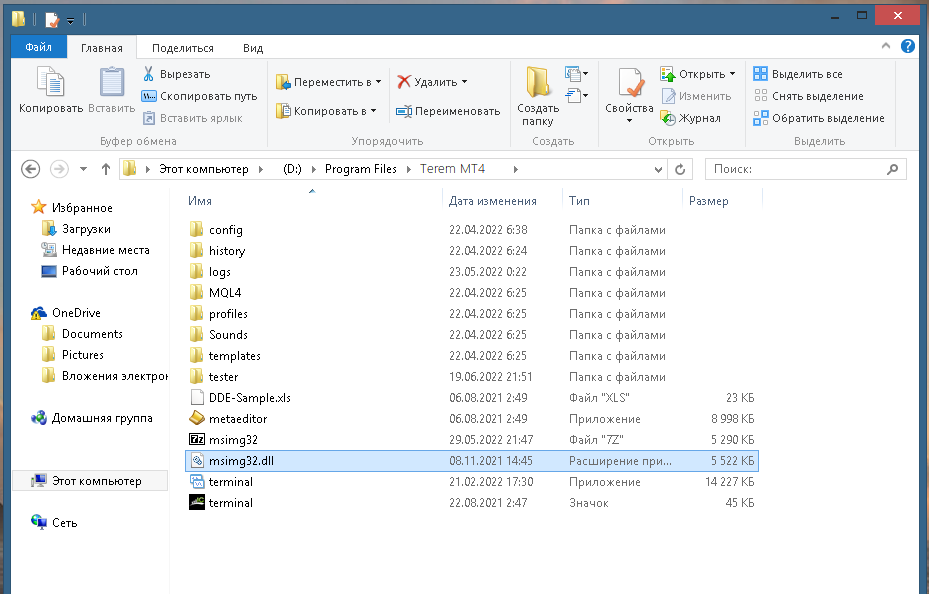Screen dimensions: 929x594
Task: Click the Delete (Удалить) red X icon
Action: pyautogui.click(x=404, y=82)
